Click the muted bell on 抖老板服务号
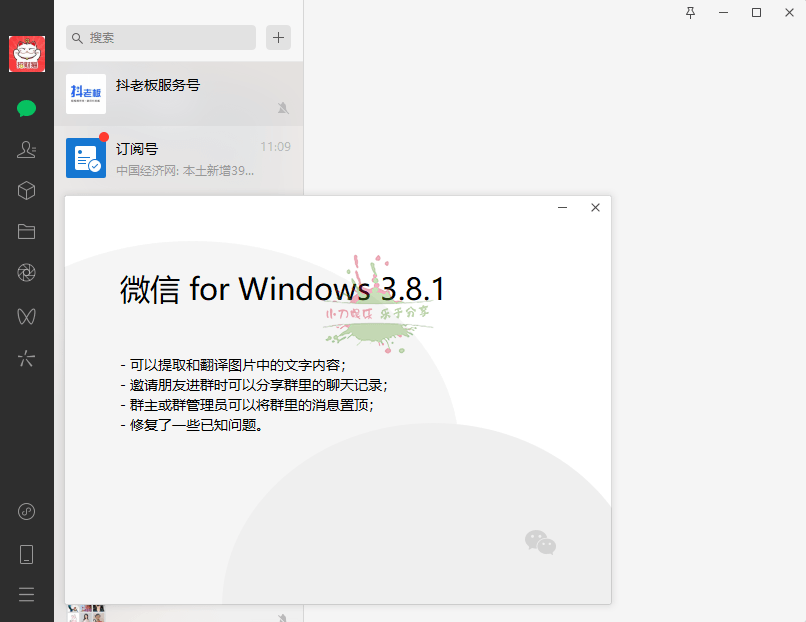Image resolution: width=806 pixels, height=622 pixels. (x=283, y=108)
